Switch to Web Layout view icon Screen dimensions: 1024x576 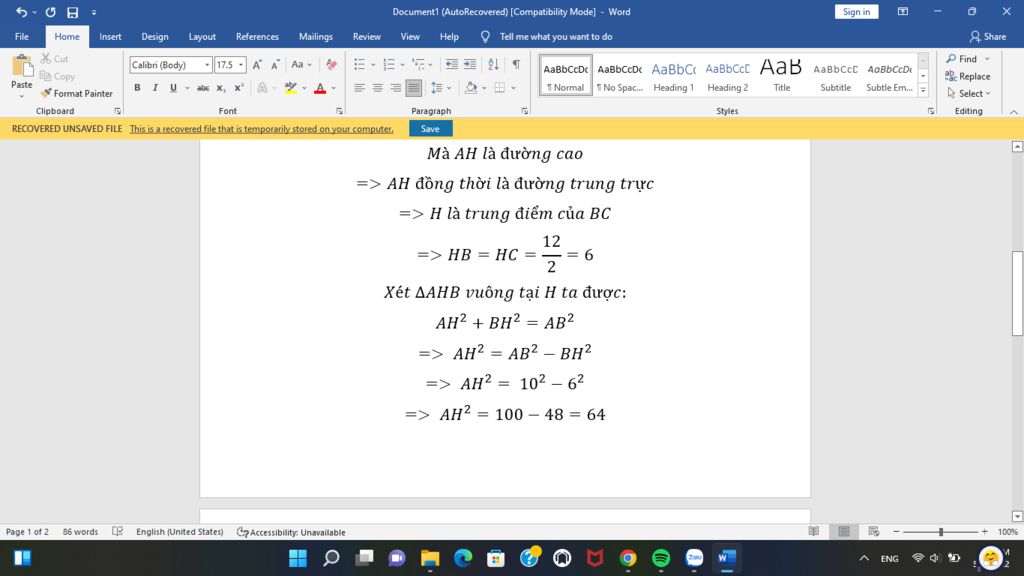[874, 532]
